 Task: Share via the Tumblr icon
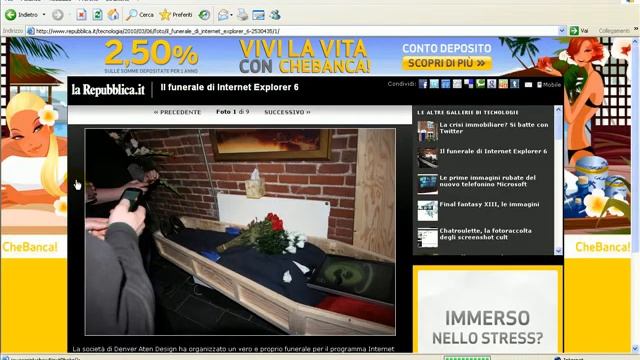click(x=514, y=84)
